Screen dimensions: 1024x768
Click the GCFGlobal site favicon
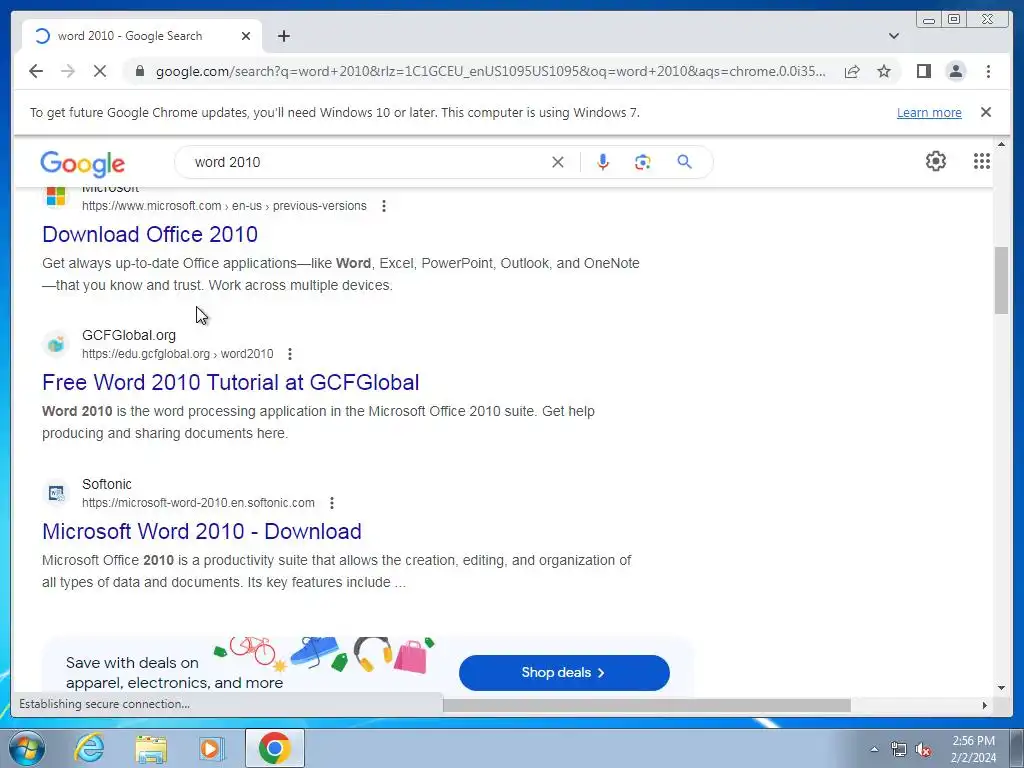[x=56, y=344]
